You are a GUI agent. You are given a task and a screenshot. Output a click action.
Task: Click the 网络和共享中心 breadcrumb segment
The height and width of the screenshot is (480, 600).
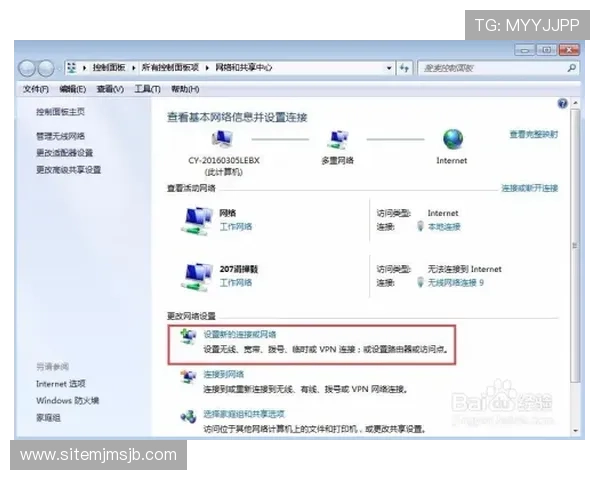(x=243, y=68)
